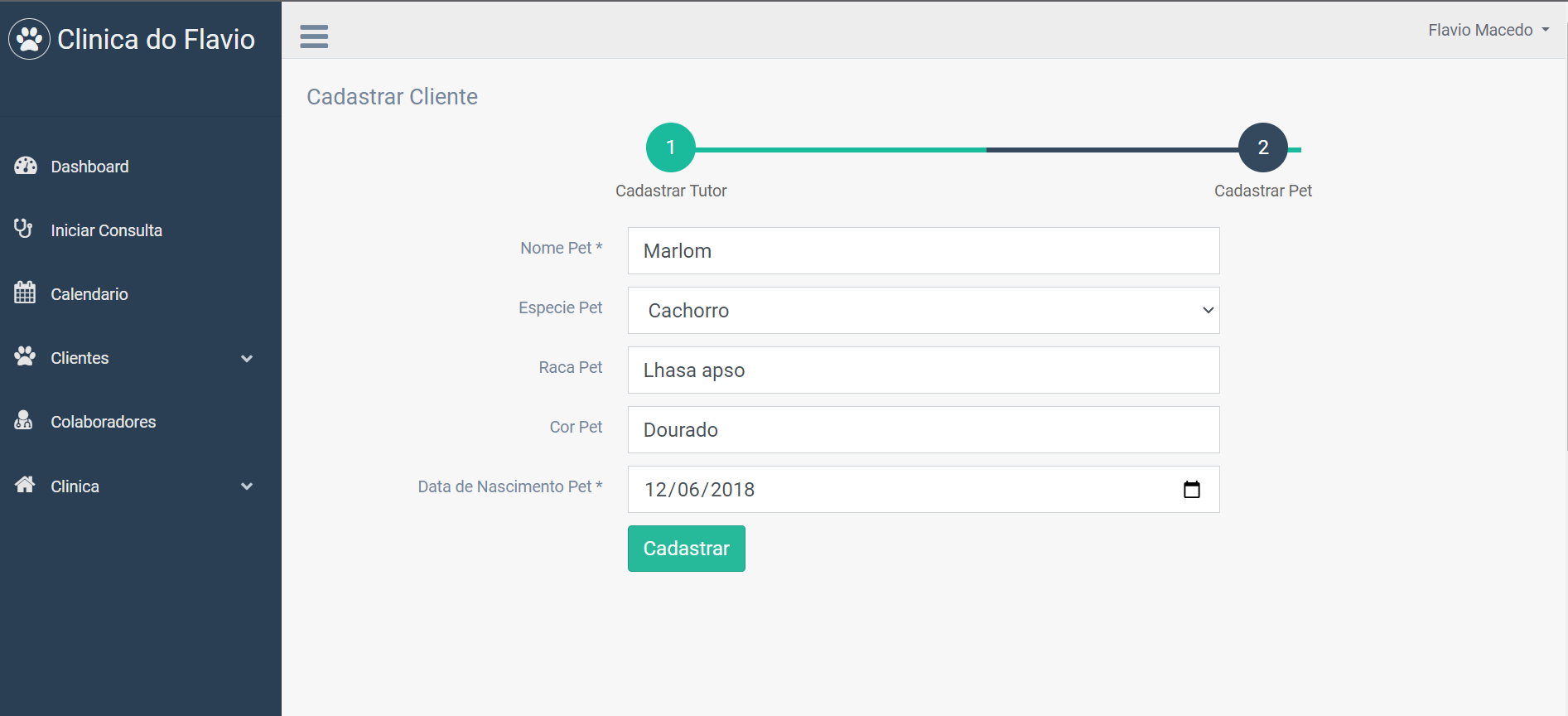
Task: Click the Clinica do Flavio title
Action: (x=156, y=39)
